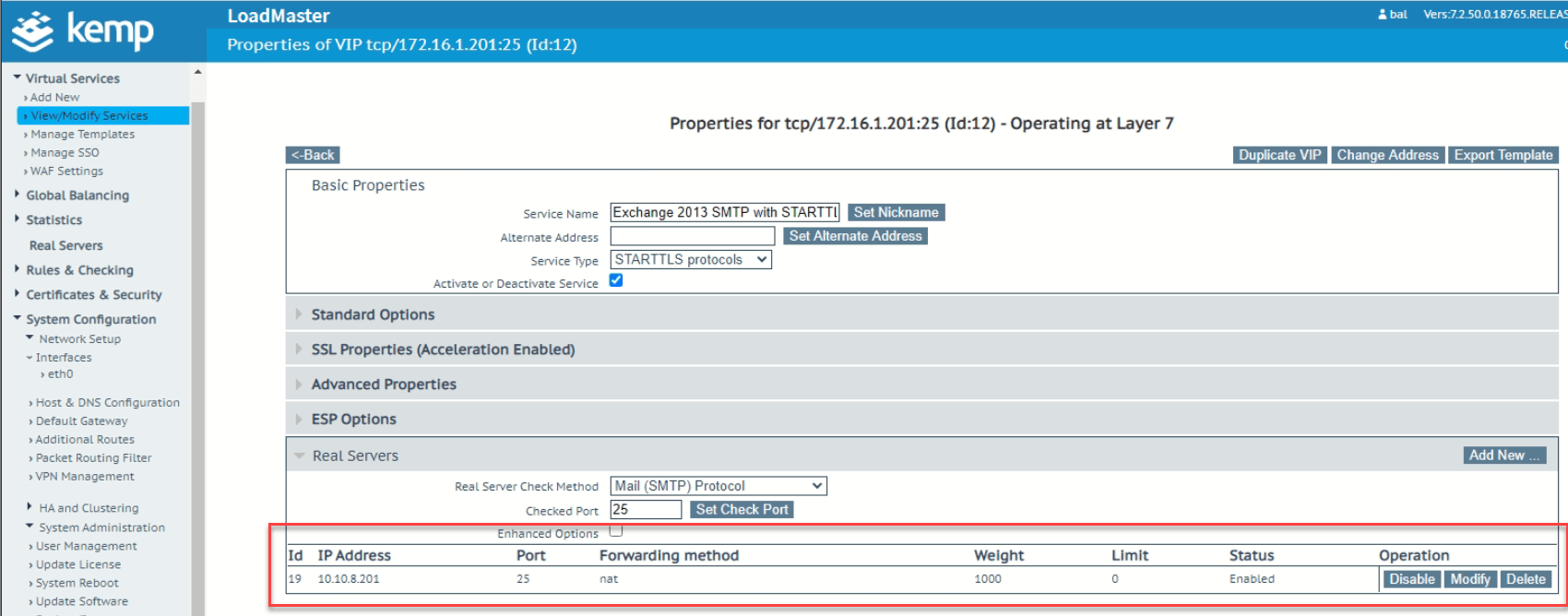Click the Export Template button
The image size is (1568, 616).
click(1503, 155)
